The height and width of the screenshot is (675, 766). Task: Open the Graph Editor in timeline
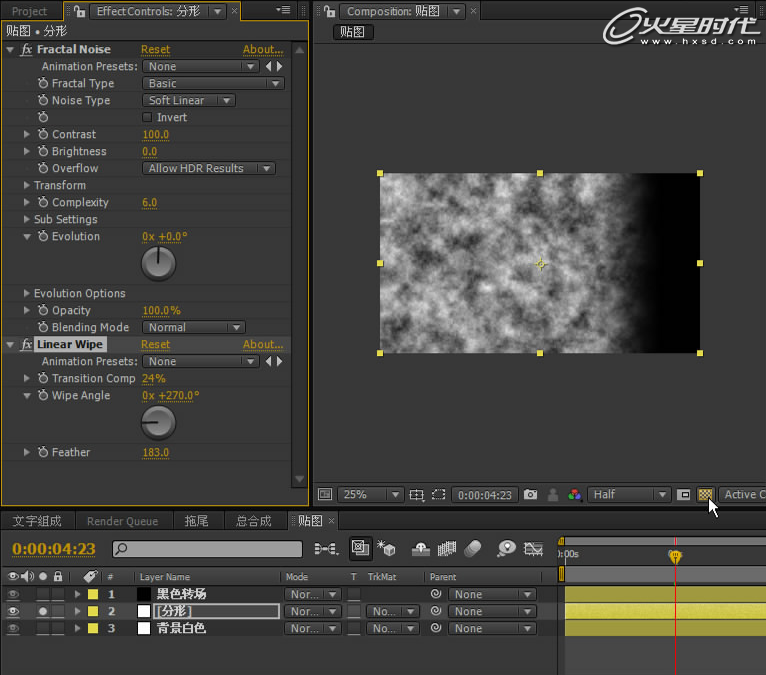pyautogui.click(x=535, y=549)
